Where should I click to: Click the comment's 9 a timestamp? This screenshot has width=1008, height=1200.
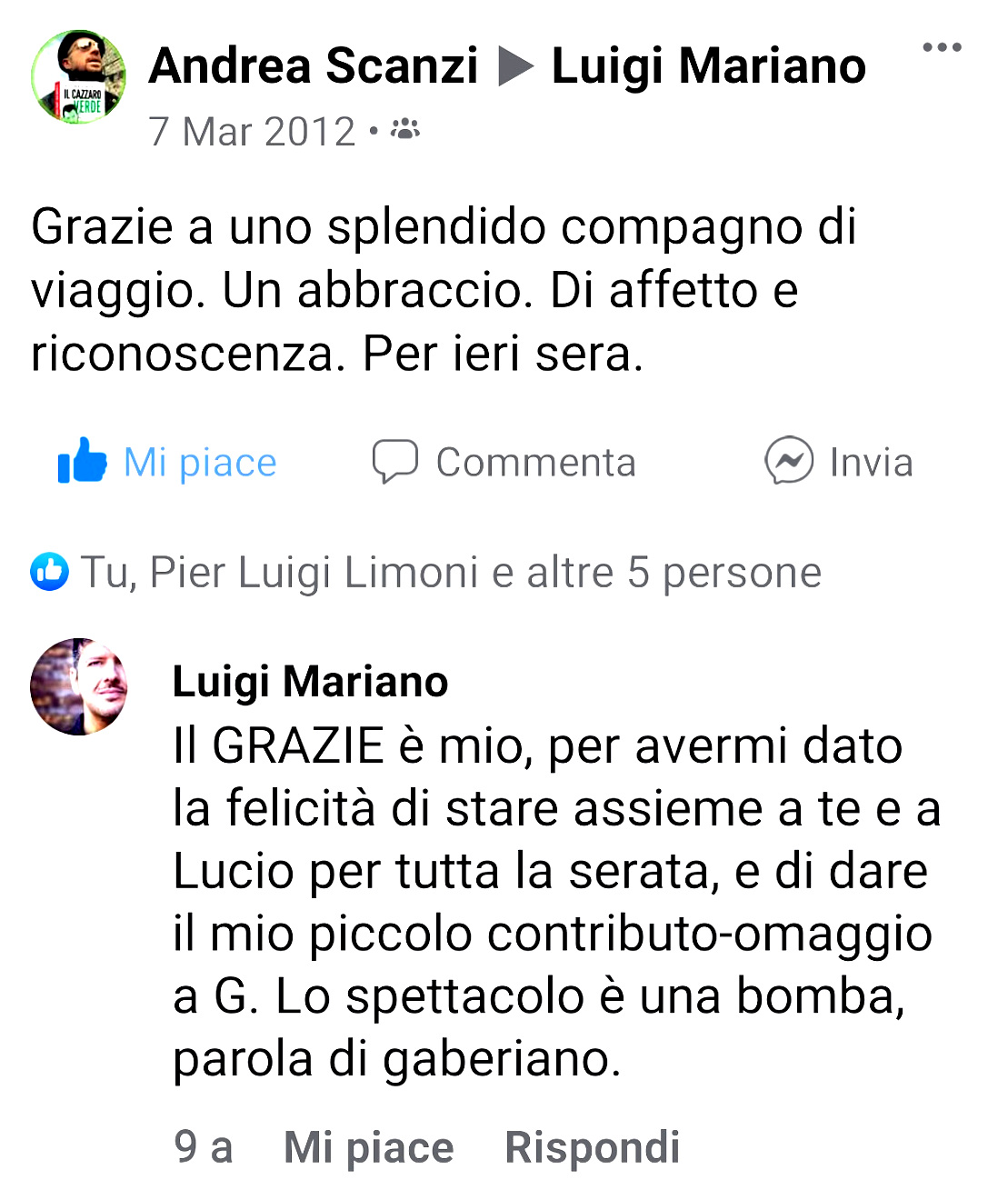(204, 1147)
